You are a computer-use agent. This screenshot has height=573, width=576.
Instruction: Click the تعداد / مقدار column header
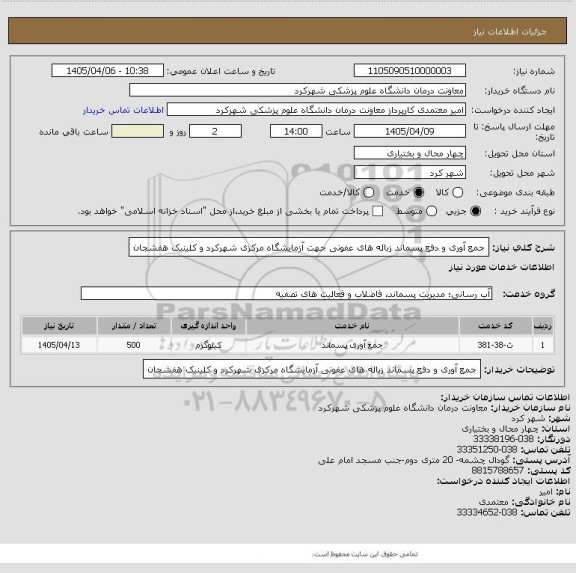click(x=134, y=326)
